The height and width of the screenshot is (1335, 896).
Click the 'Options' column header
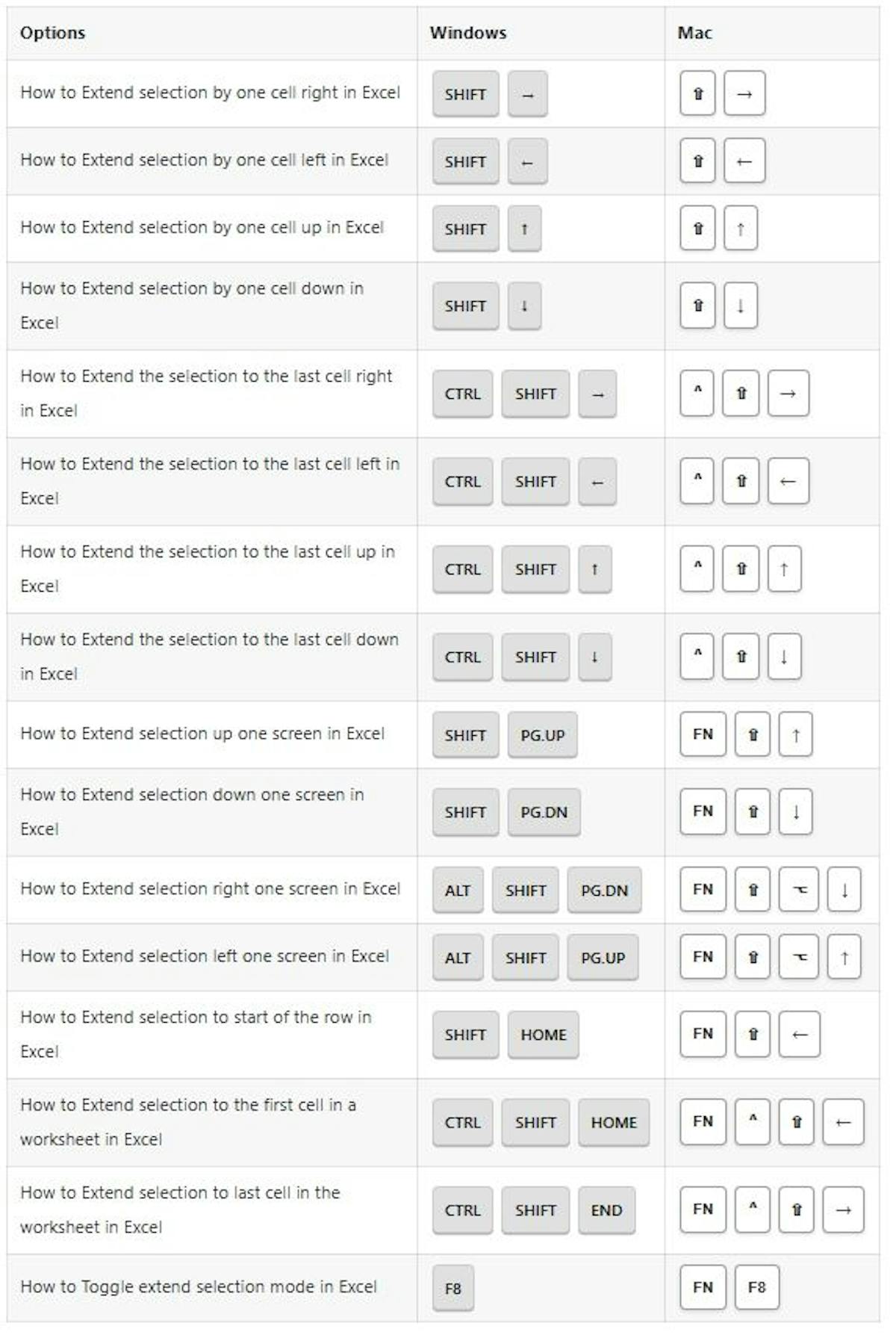click(x=53, y=33)
